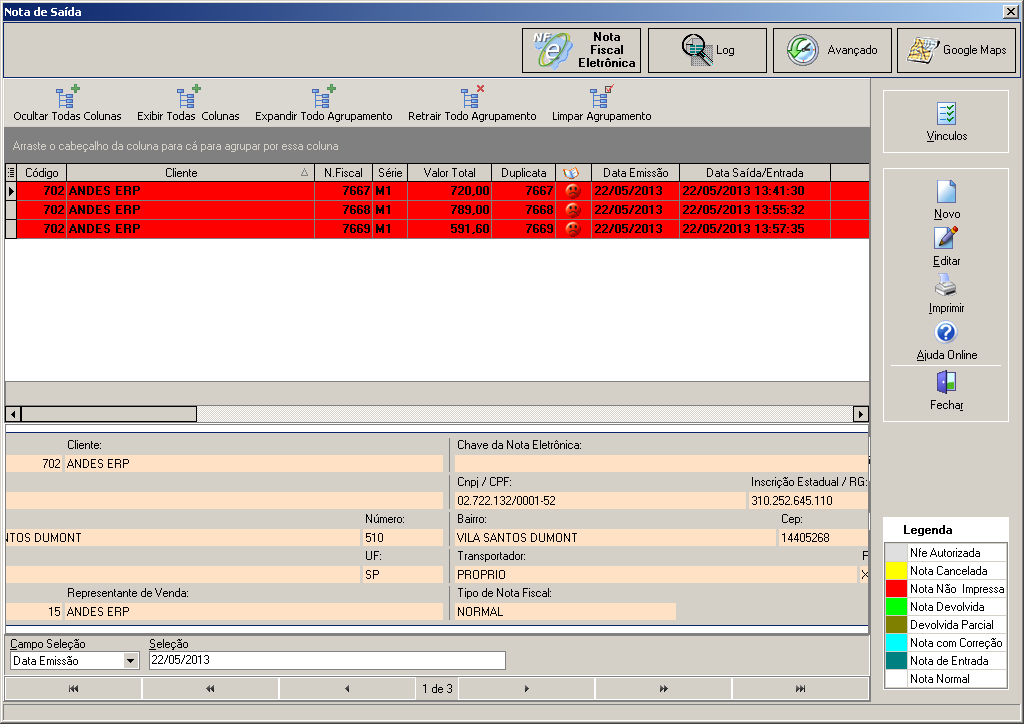Click Transportador field showing PROPRIO
The width and height of the screenshot is (1024, 724).
(655, 574)
